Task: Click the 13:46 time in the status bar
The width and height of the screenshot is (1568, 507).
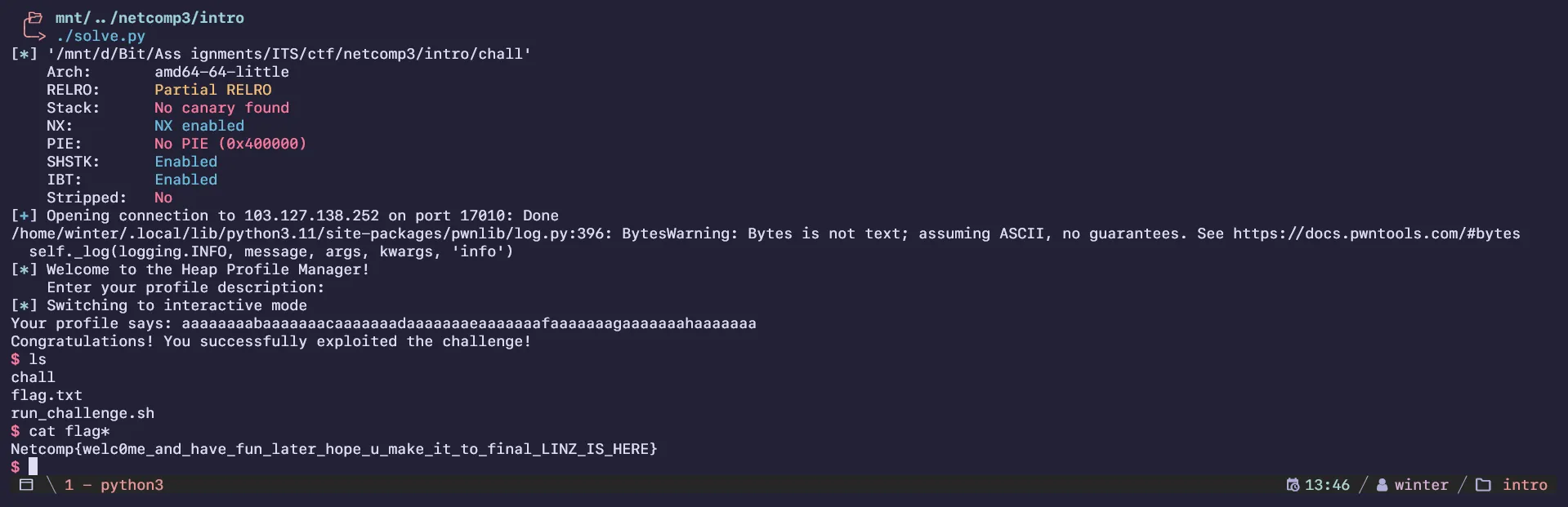Action: [1327, 485]
